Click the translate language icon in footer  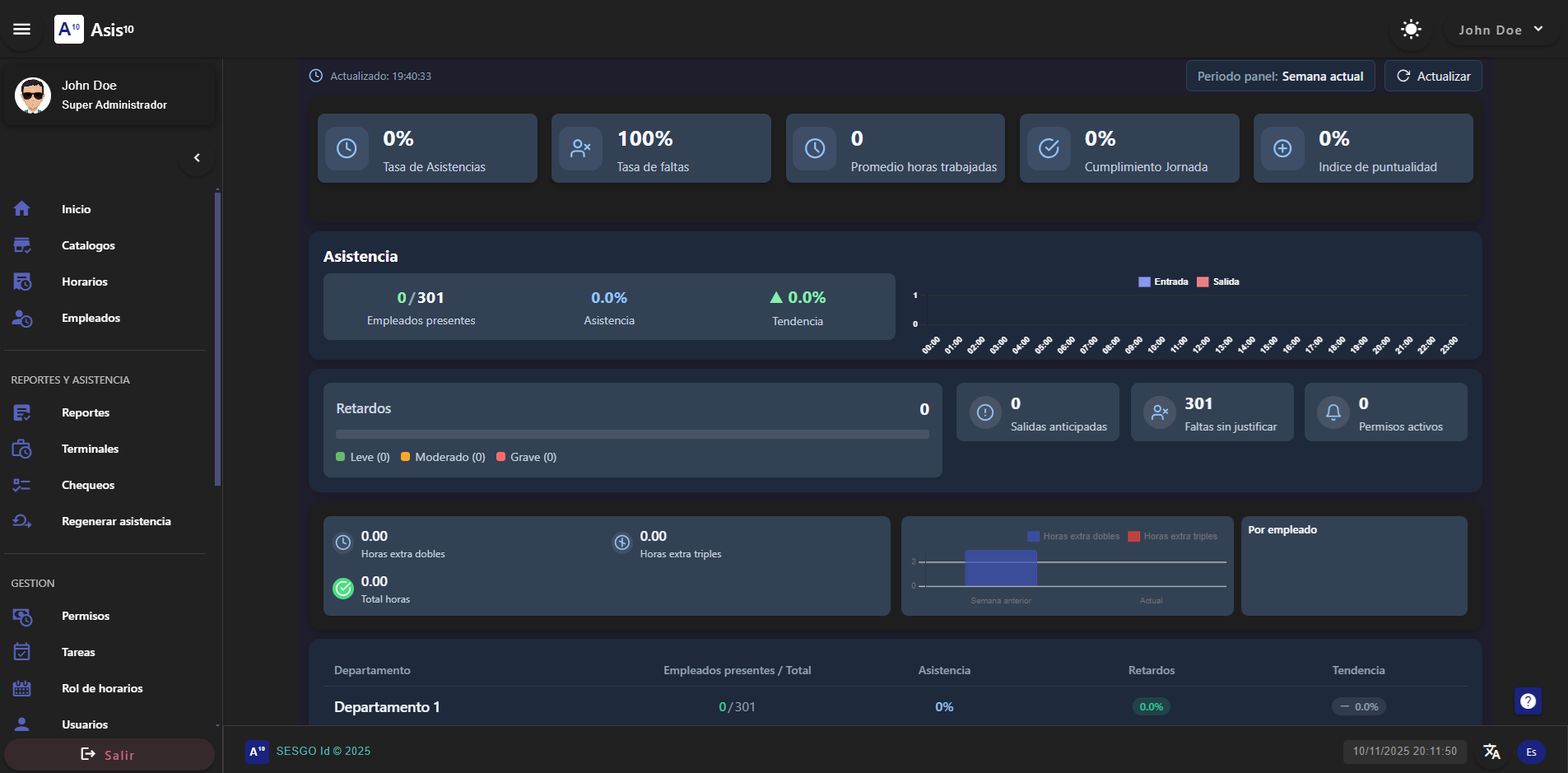pyautogui.click(x=1491, y=752)
